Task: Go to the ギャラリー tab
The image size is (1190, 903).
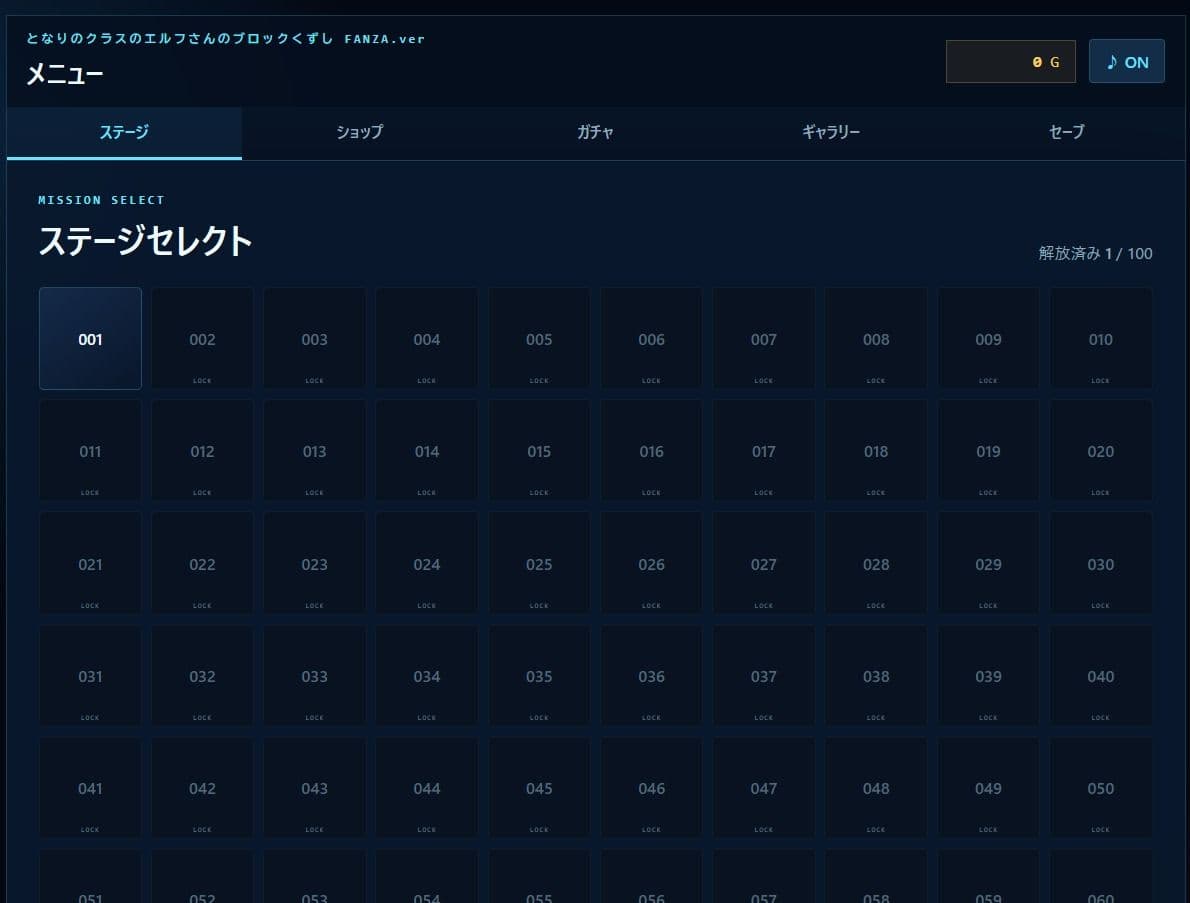Action: point(831,133)
